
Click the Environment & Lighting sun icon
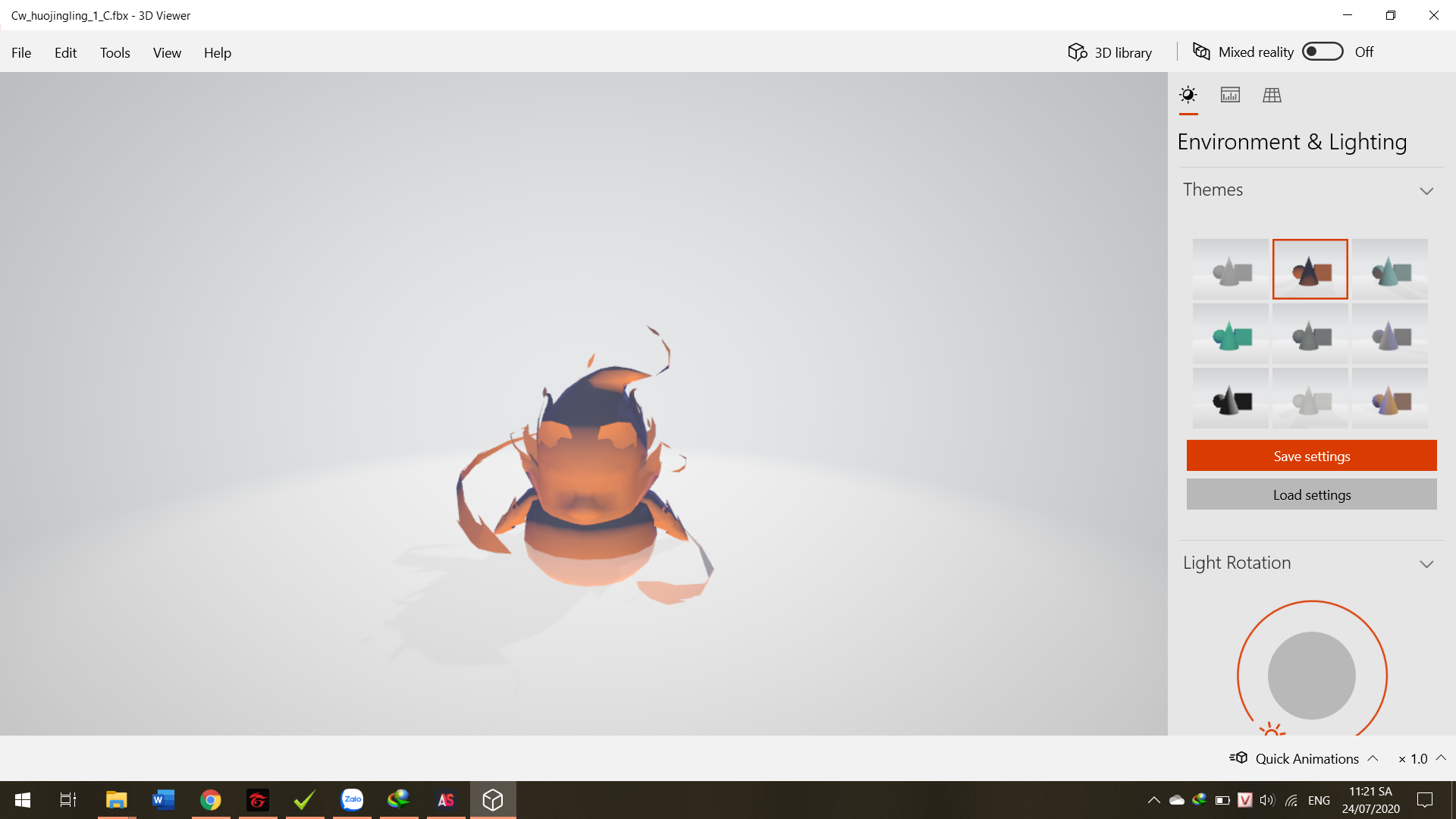coord(1188,95)
